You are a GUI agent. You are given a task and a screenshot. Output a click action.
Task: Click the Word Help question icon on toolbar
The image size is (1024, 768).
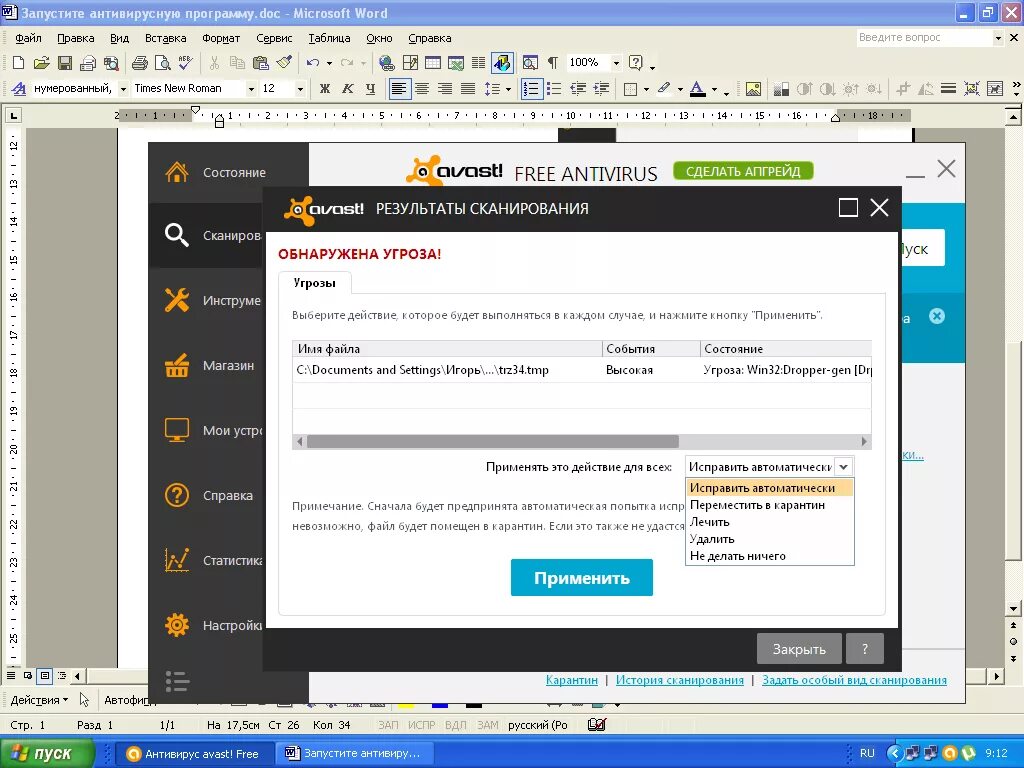point(635,62)
